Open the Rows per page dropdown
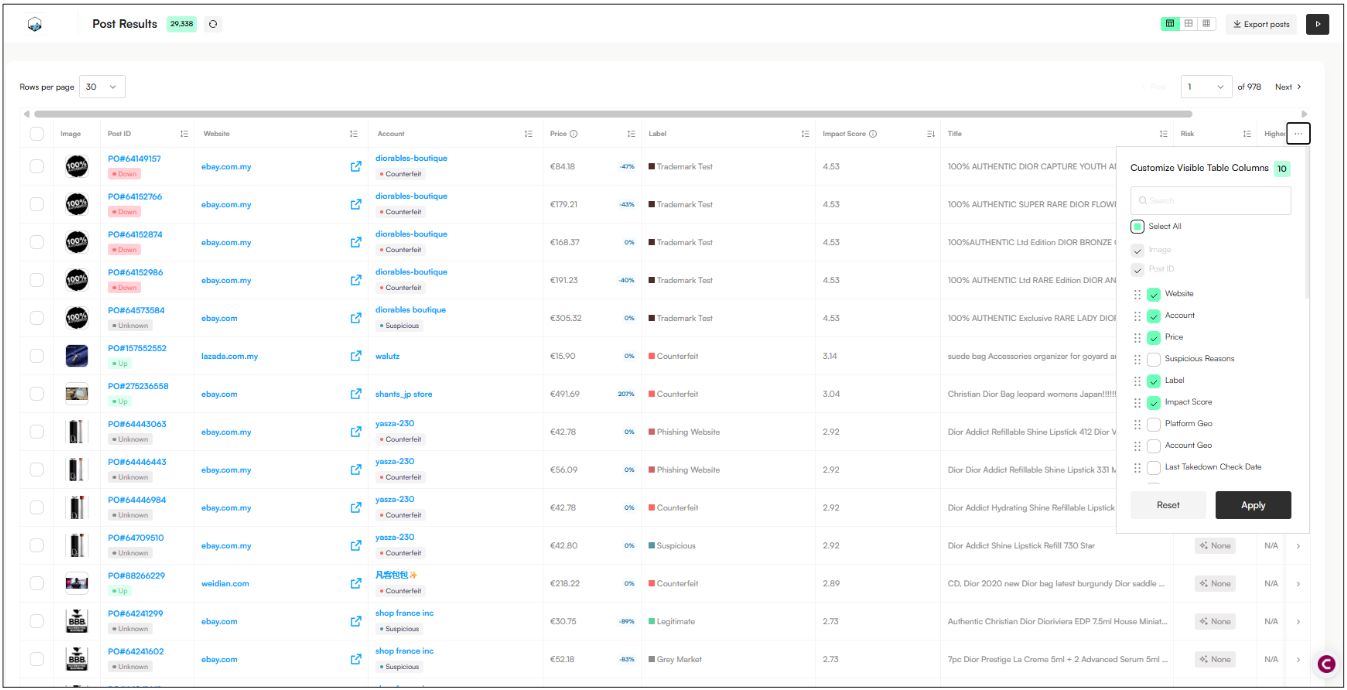Screen dimensions: 1347x690 102,87
